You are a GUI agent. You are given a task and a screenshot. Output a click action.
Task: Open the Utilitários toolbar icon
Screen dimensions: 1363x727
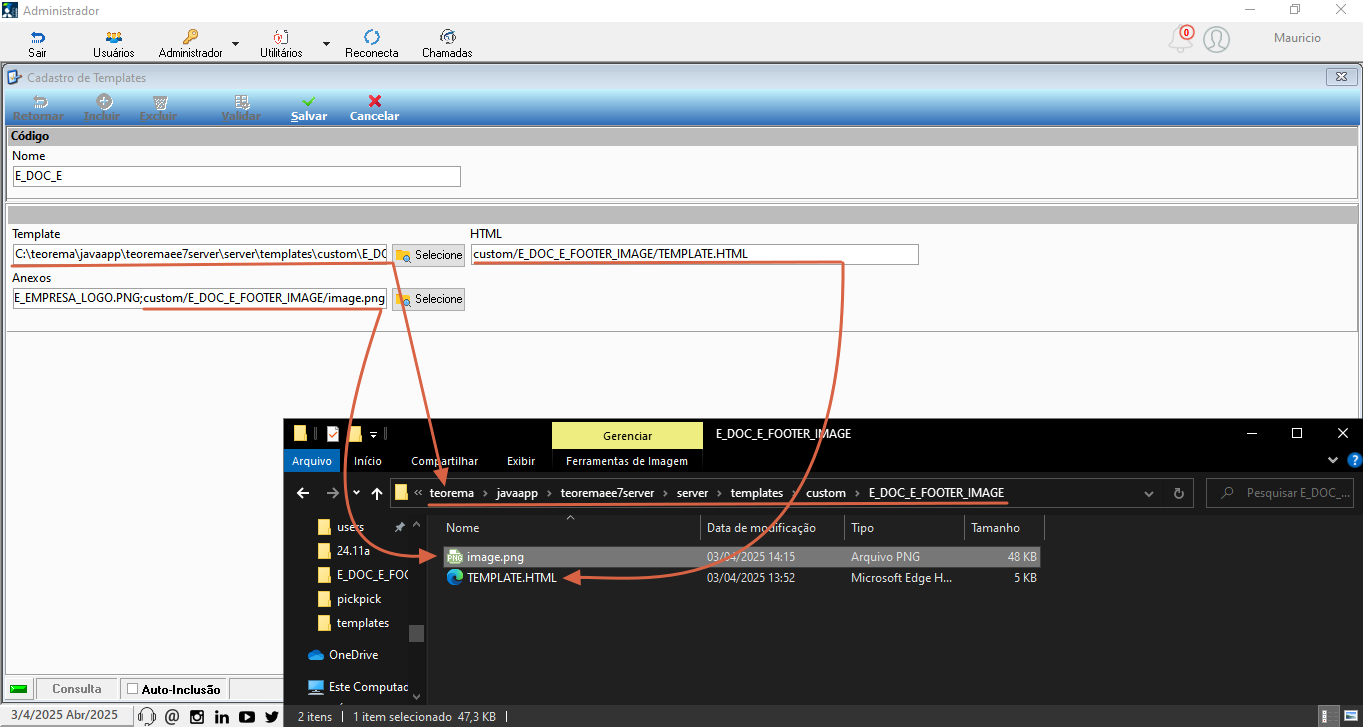coord(281,43)
